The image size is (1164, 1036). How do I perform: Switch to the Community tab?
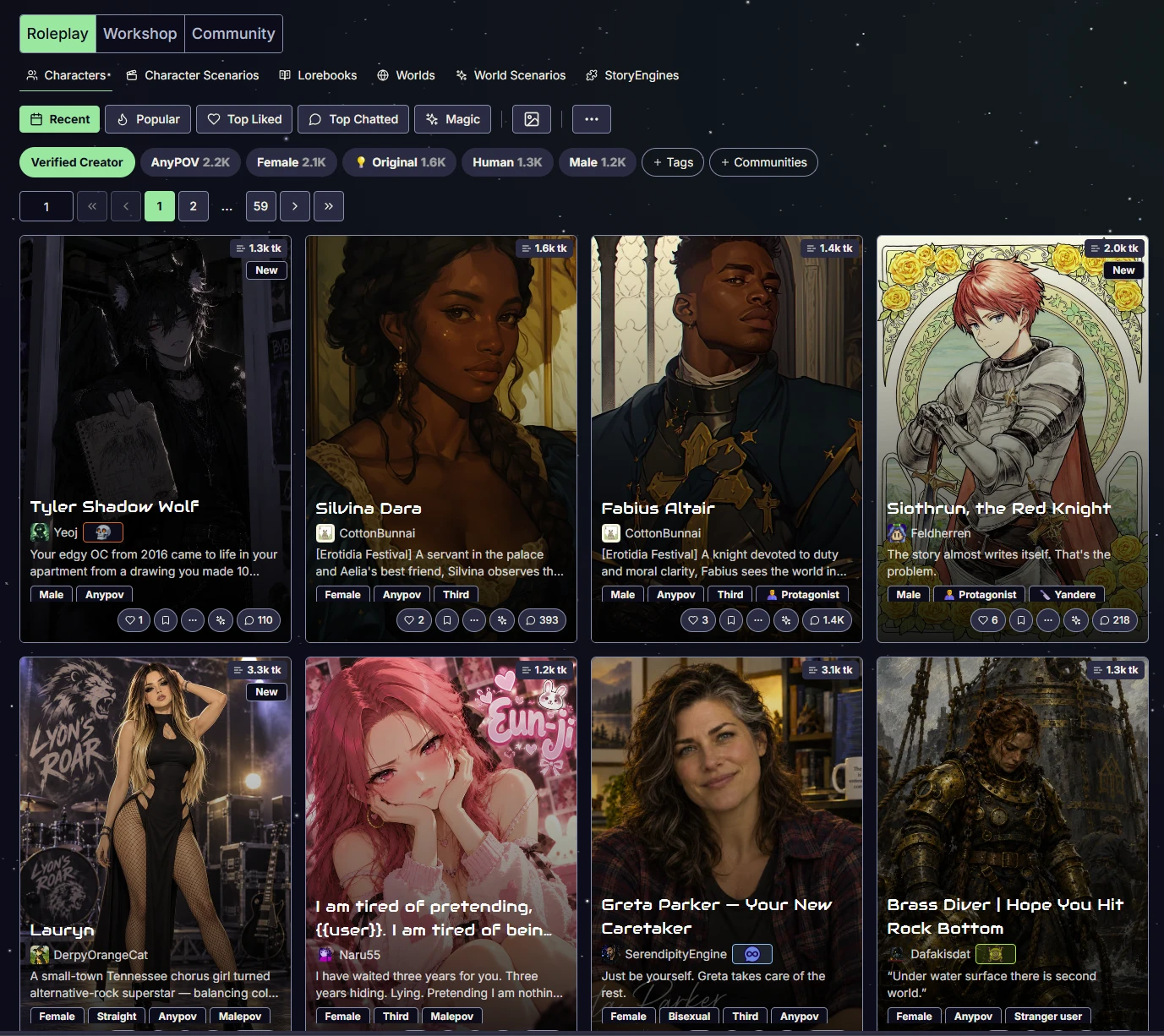(233, 34)
